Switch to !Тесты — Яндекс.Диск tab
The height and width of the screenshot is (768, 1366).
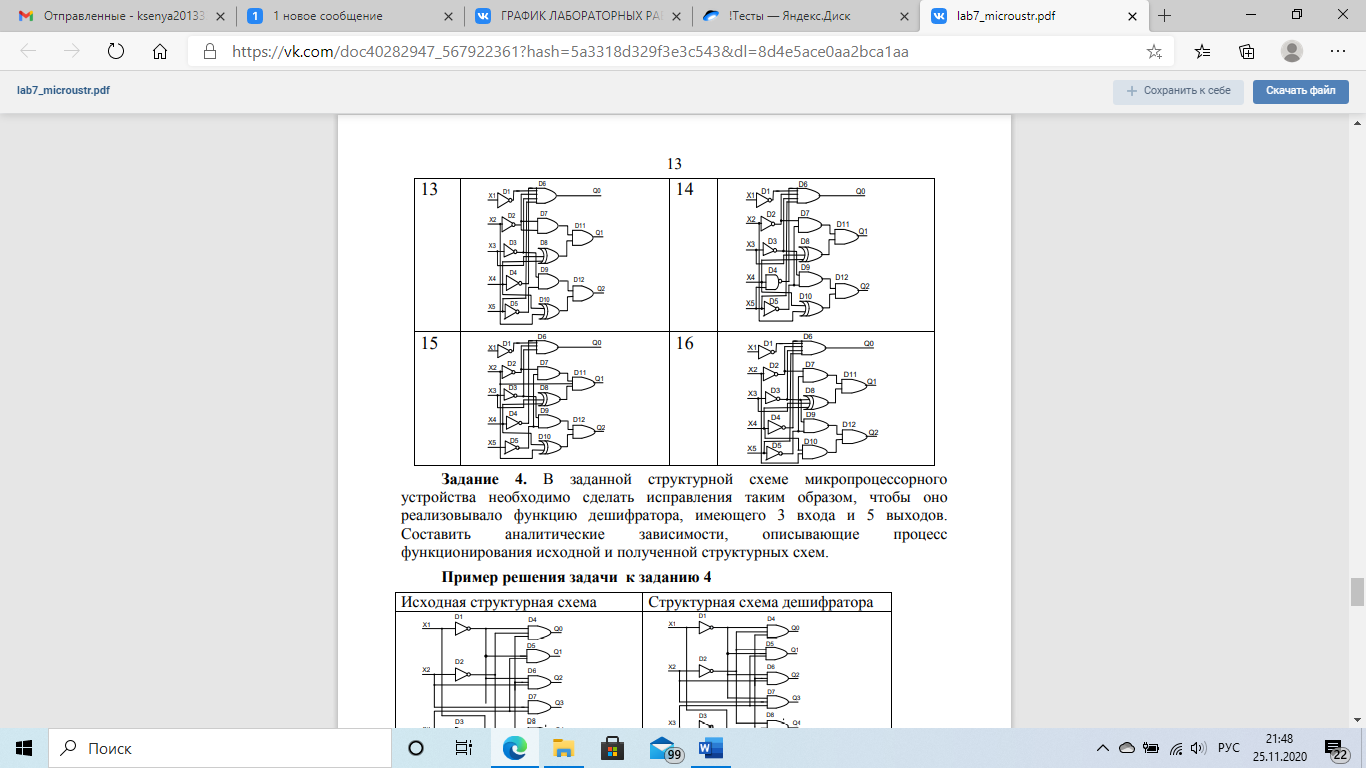coord(805,16)
